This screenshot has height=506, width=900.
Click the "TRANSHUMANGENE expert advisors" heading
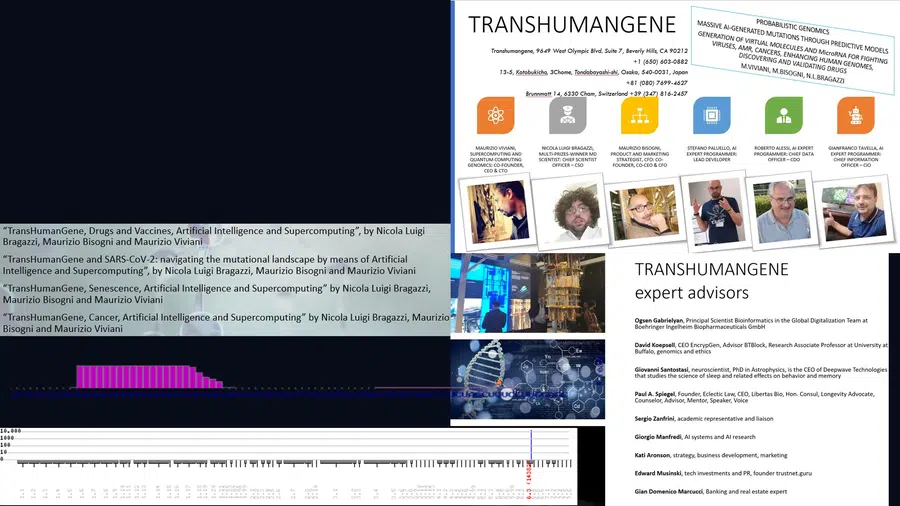(712, 281)
